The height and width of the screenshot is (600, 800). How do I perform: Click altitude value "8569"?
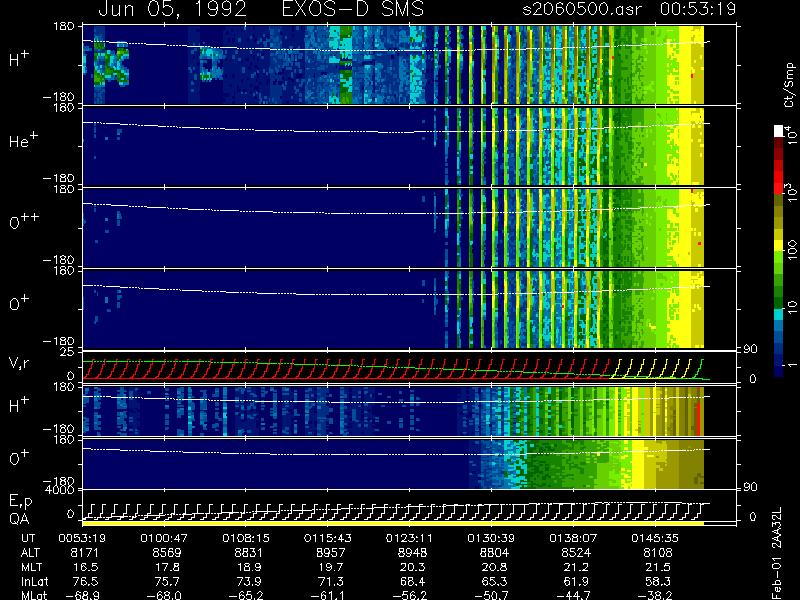pyautogui.click(x=166, y=553)
